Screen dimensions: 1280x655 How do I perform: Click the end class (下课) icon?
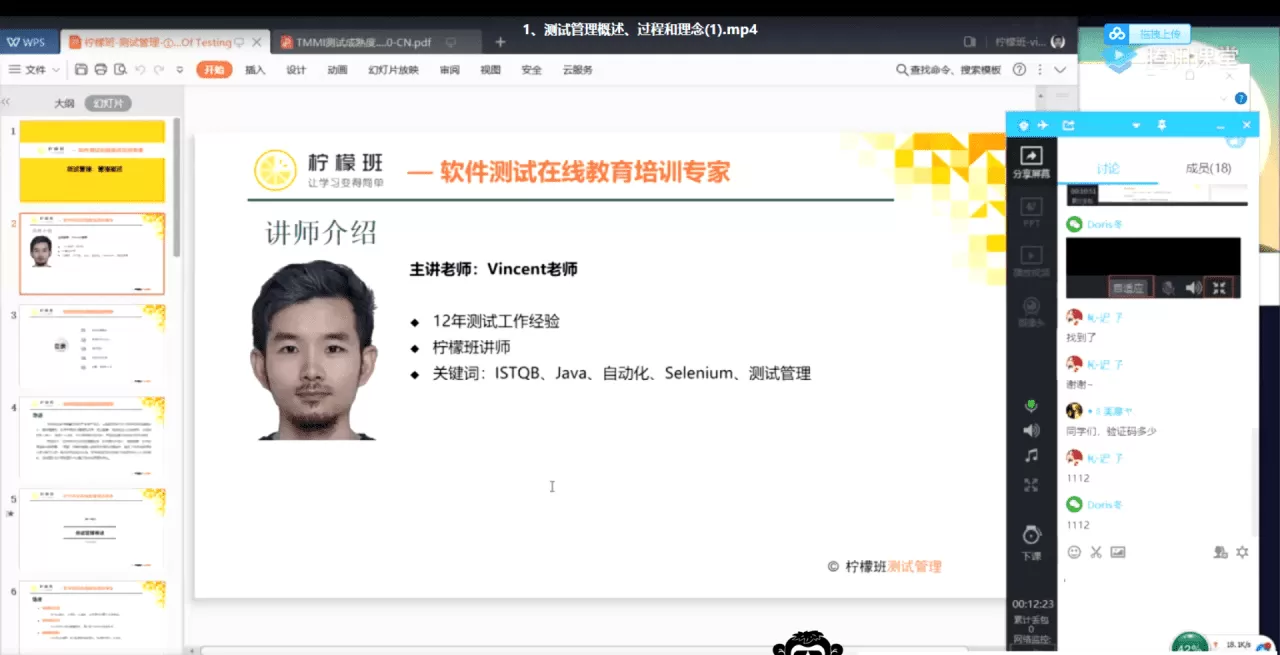click(x=1032, y=538)
